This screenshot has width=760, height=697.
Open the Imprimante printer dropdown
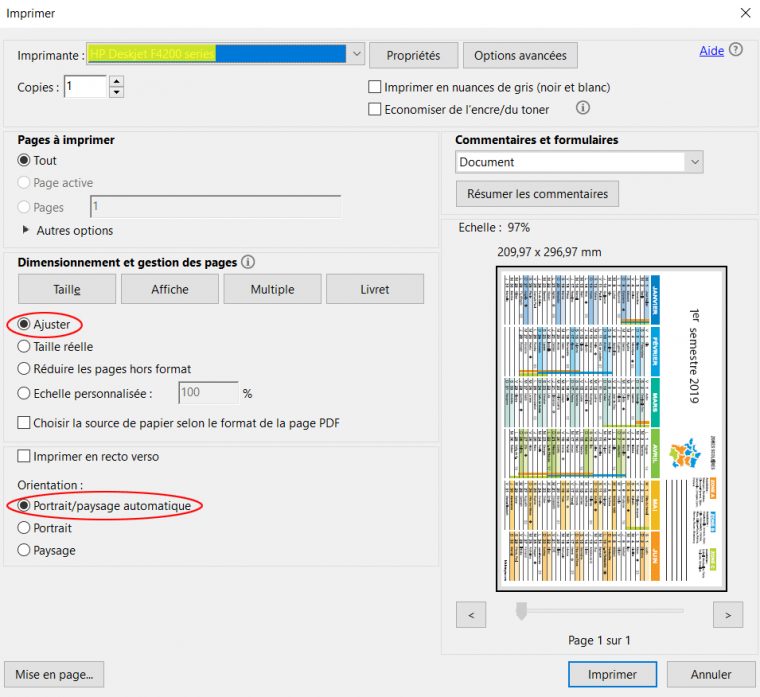[x=357, y=54]
